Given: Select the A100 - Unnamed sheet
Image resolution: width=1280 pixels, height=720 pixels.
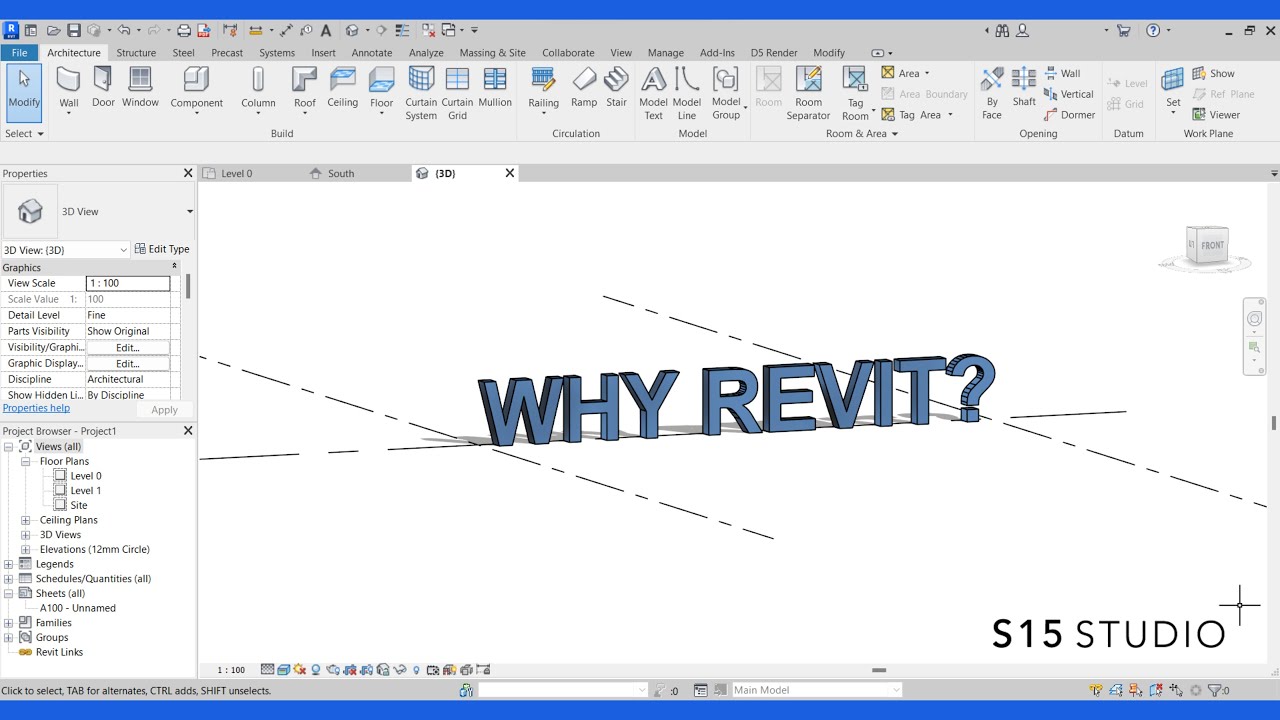Looking at the screenshot, I should [x=78, y=608].
